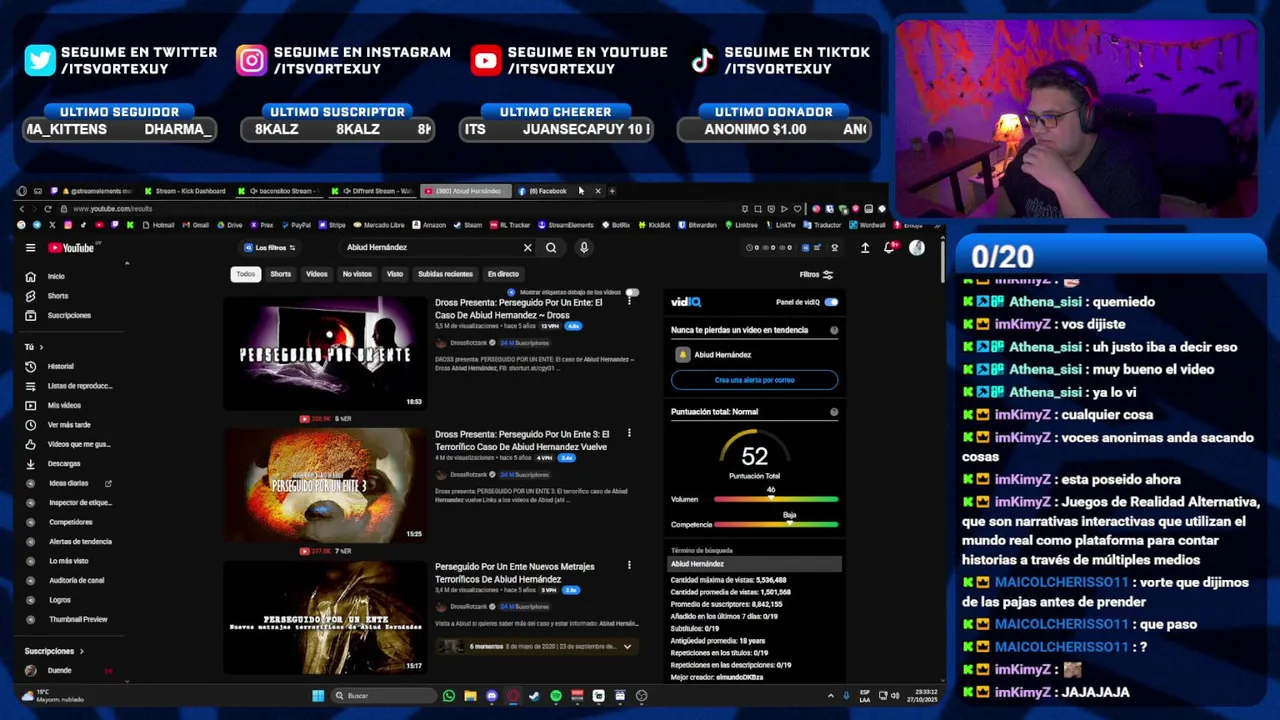Click the Competencia score bar
The width and height of the screenshot is (1280, 720).
[776, 524]
